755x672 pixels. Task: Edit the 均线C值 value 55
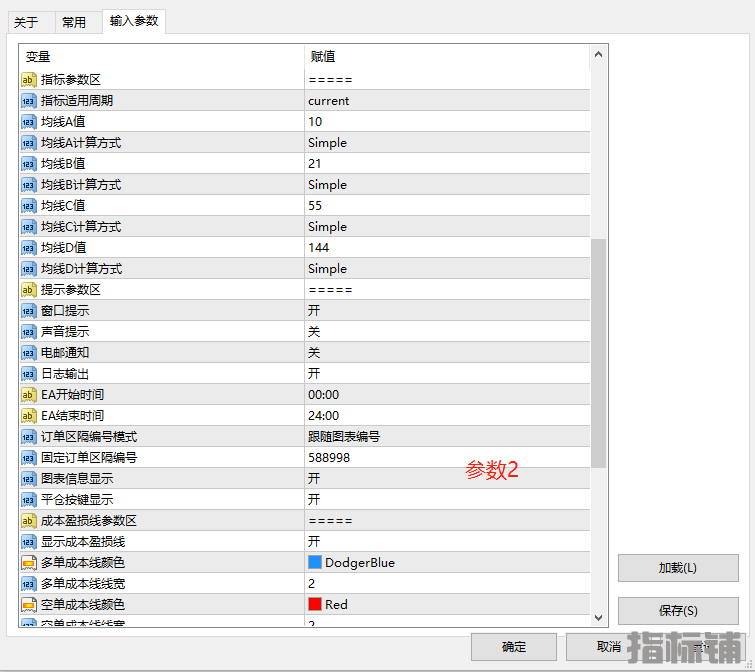click(447, 206)
